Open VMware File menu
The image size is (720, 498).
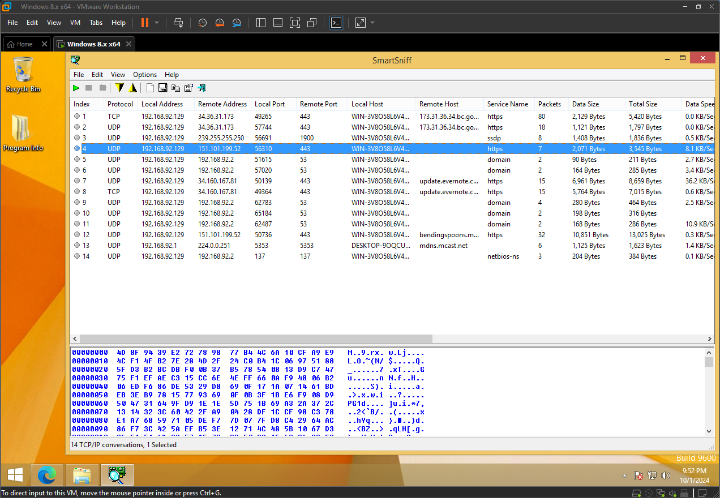12,22
